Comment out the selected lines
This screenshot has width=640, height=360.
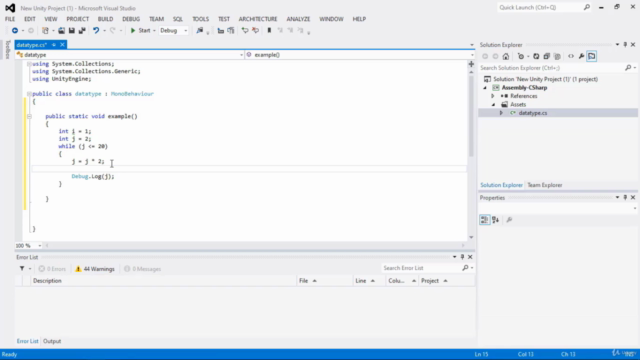pos(245,31)
